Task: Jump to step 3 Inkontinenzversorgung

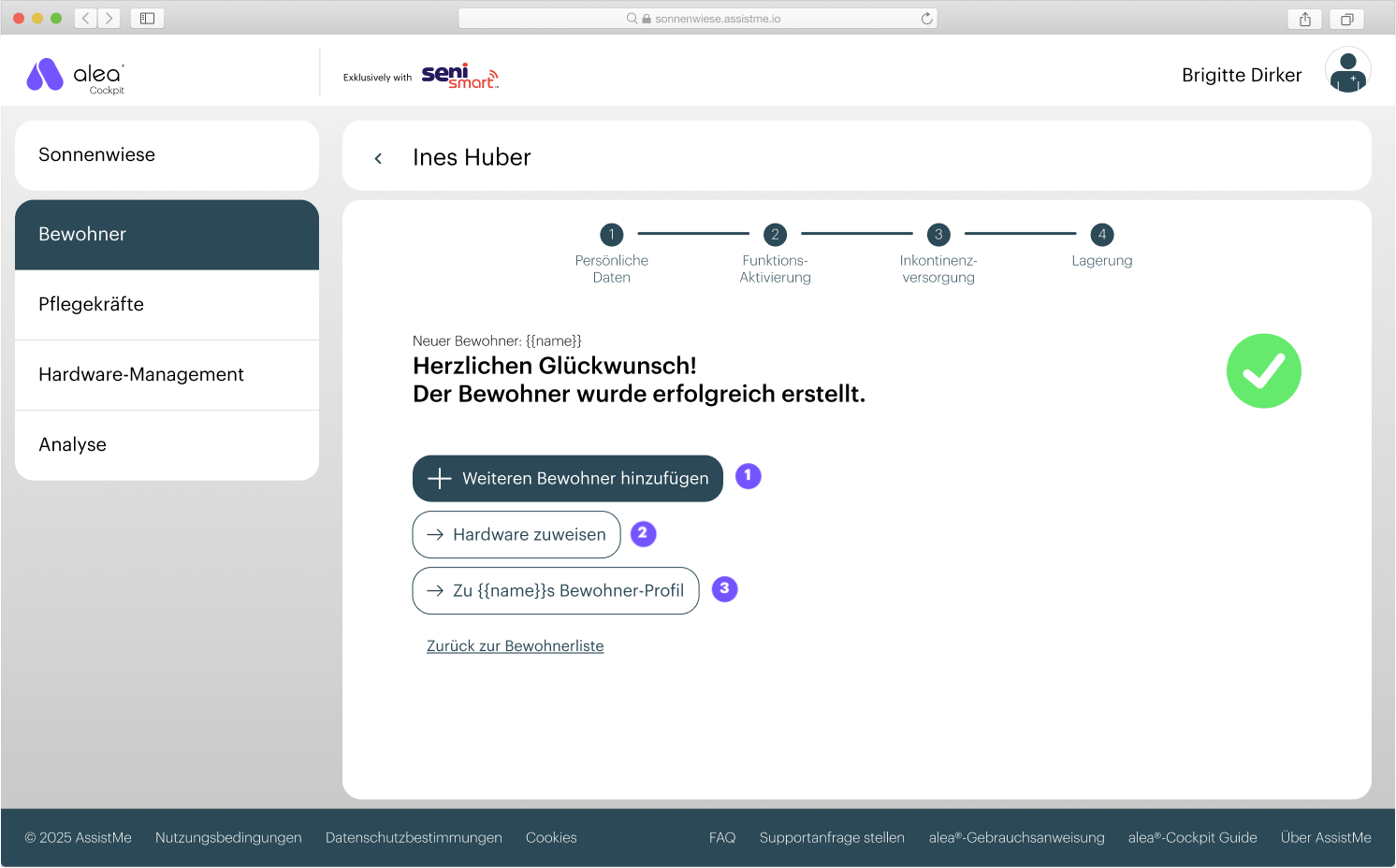Action: click(x=938, y=235)
